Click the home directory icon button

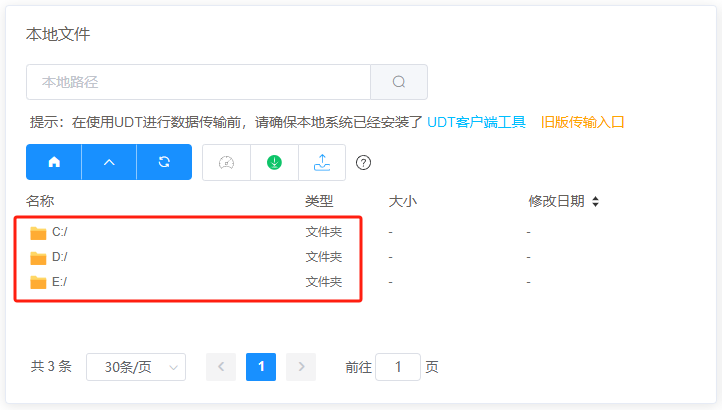[x=54, y=162]
